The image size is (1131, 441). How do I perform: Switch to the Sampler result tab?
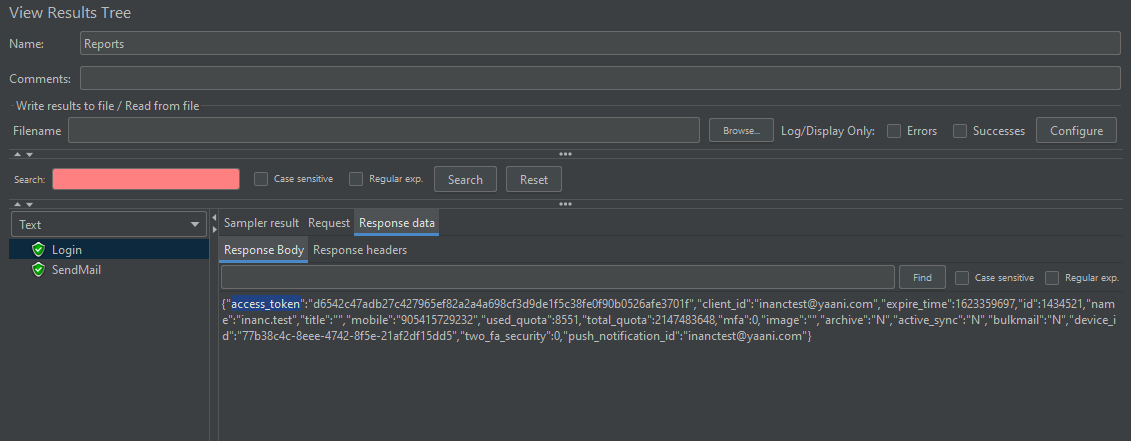(261, 223)
